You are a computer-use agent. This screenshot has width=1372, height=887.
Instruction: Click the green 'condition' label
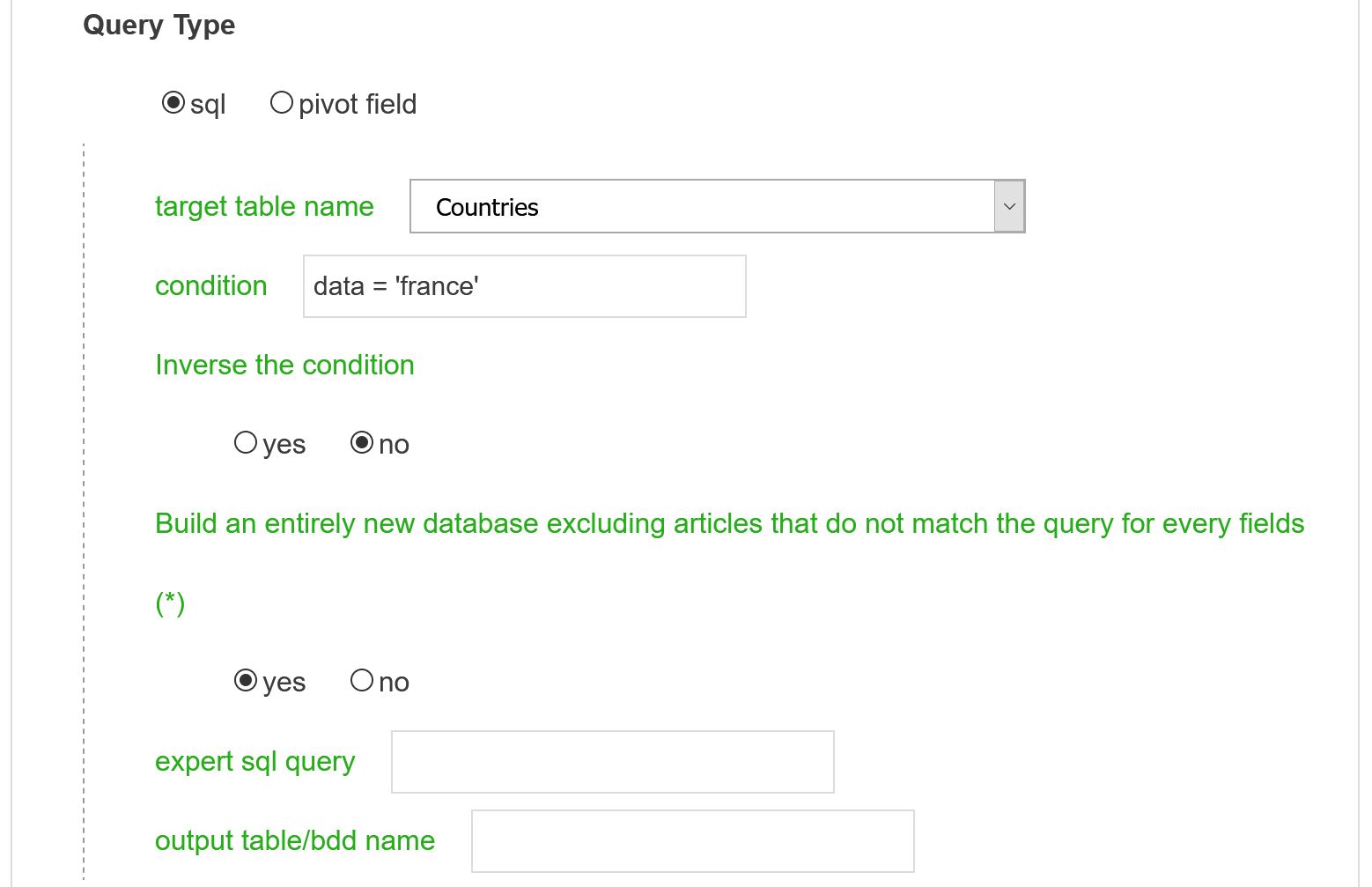[x=210, y=285]
